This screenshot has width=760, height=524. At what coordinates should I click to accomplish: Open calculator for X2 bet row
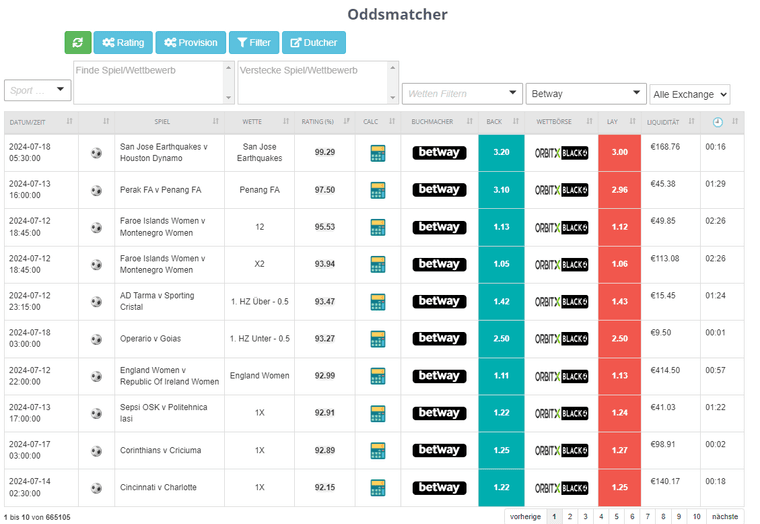pos(378,265)
